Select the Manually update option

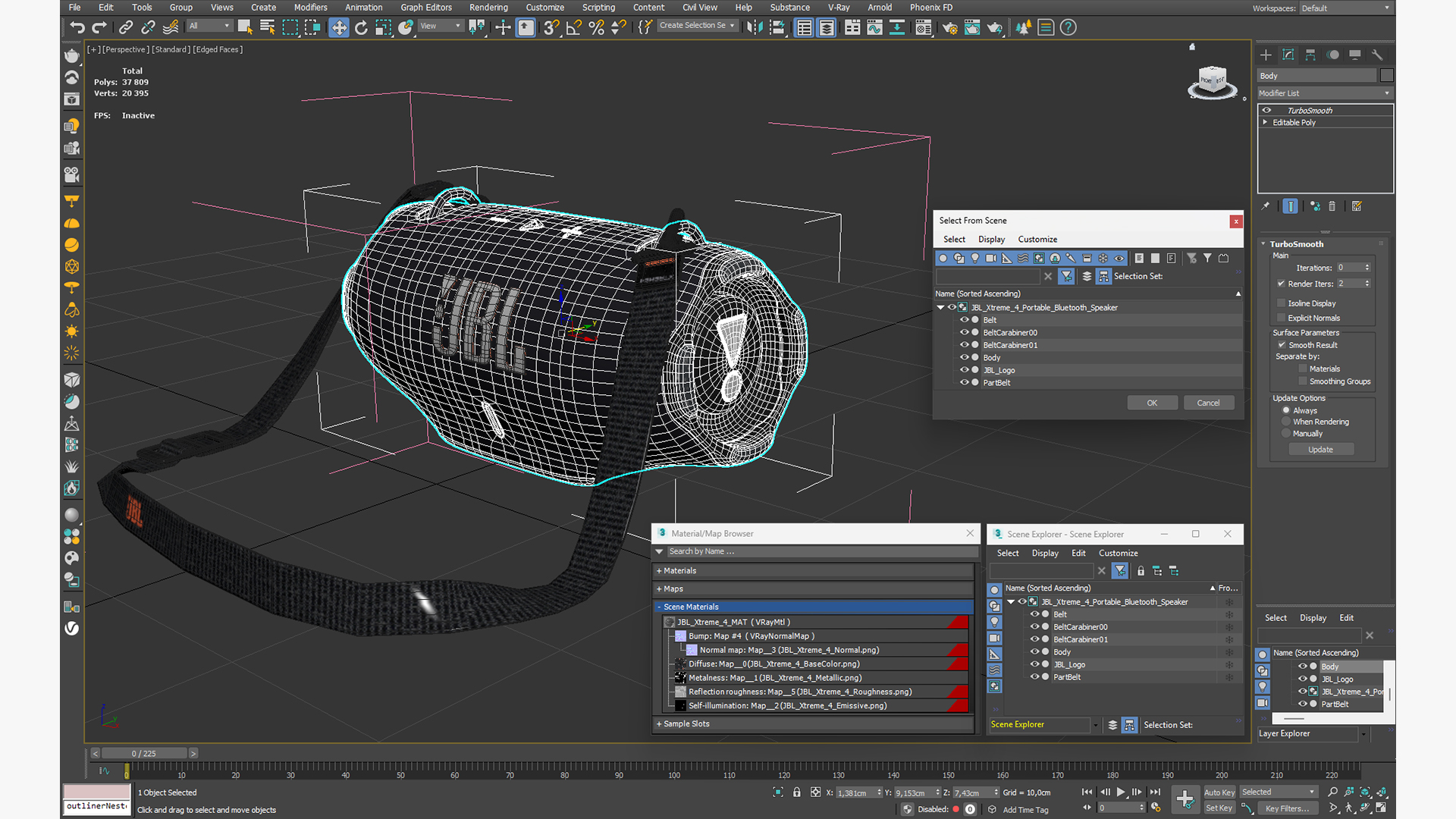point(1286,434)
